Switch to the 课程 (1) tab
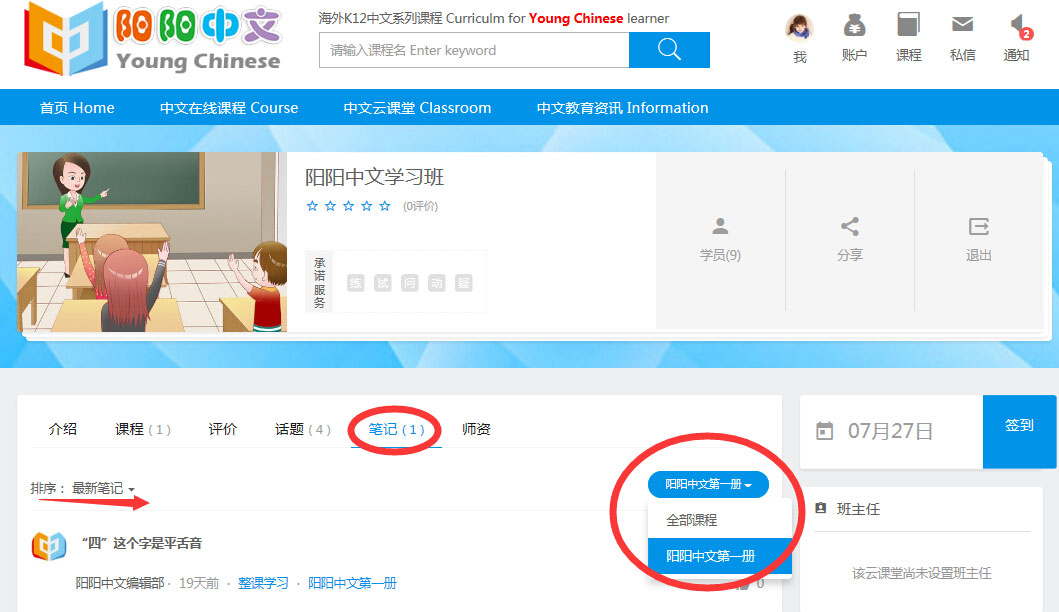The width and height of the screenshot is (1059, 612). (x=143, y=429)
